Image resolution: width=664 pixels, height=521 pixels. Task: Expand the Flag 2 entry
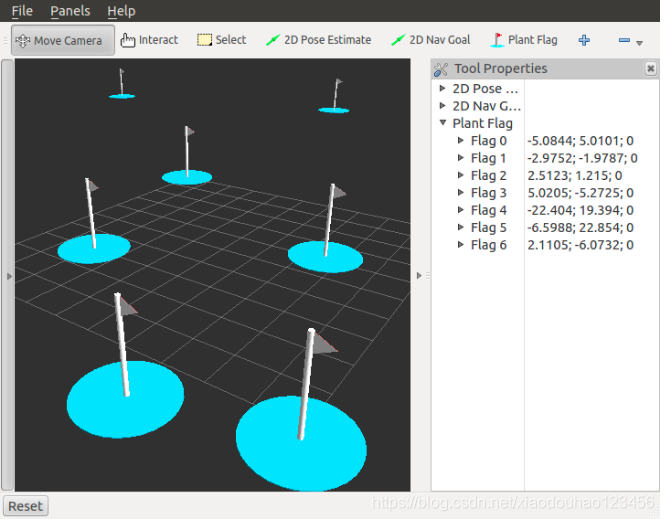[x=461, y=175]
